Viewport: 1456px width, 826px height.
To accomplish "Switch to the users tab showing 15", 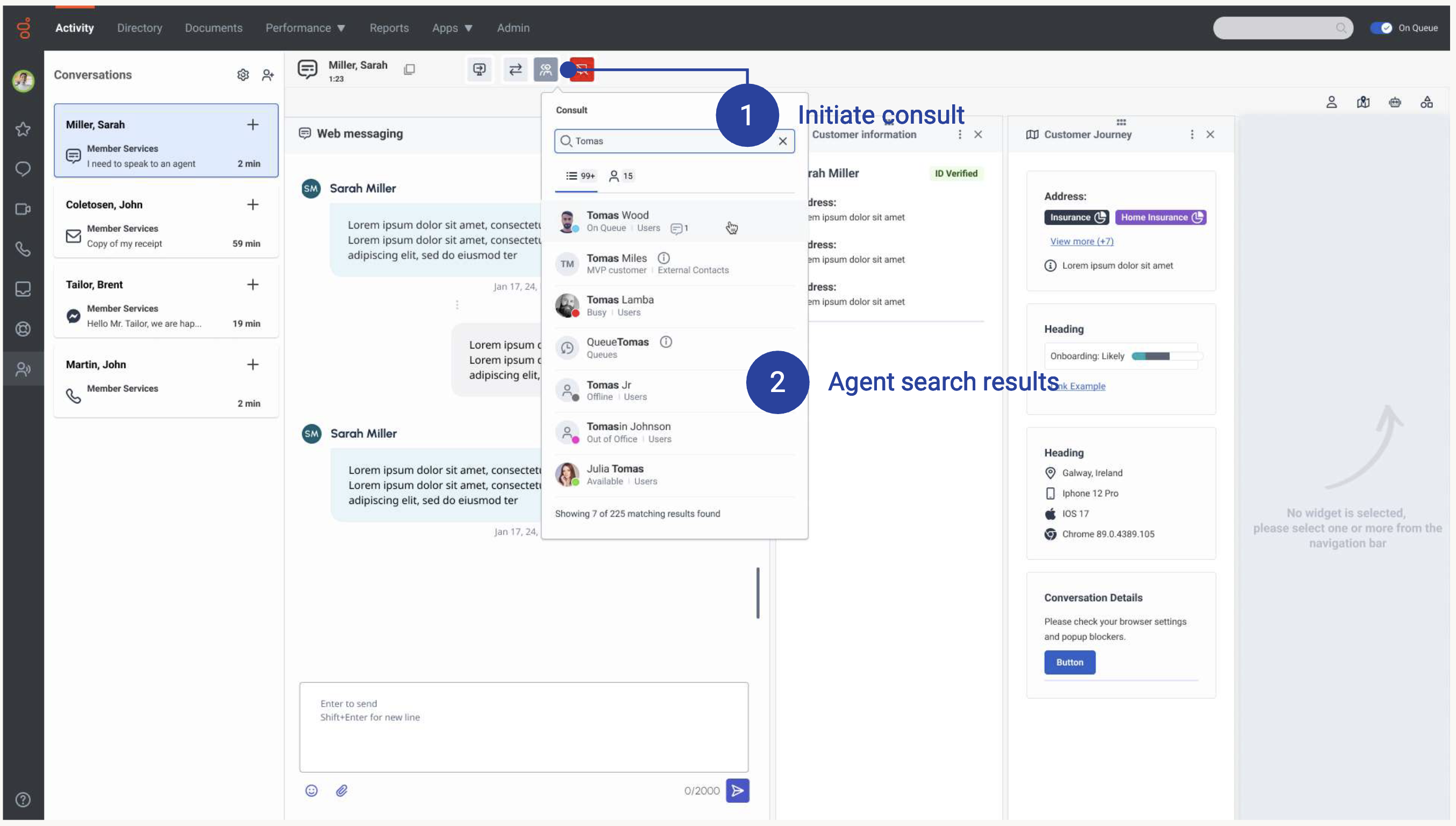I will [620, 176].
